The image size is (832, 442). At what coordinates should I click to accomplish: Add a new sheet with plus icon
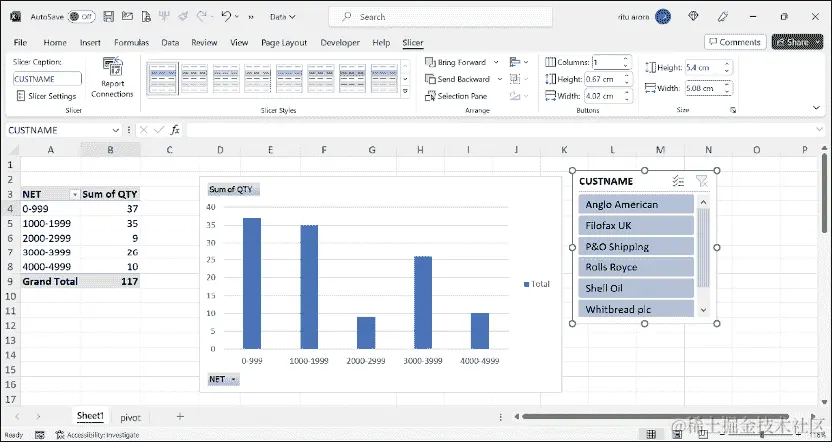click(180, 417)
